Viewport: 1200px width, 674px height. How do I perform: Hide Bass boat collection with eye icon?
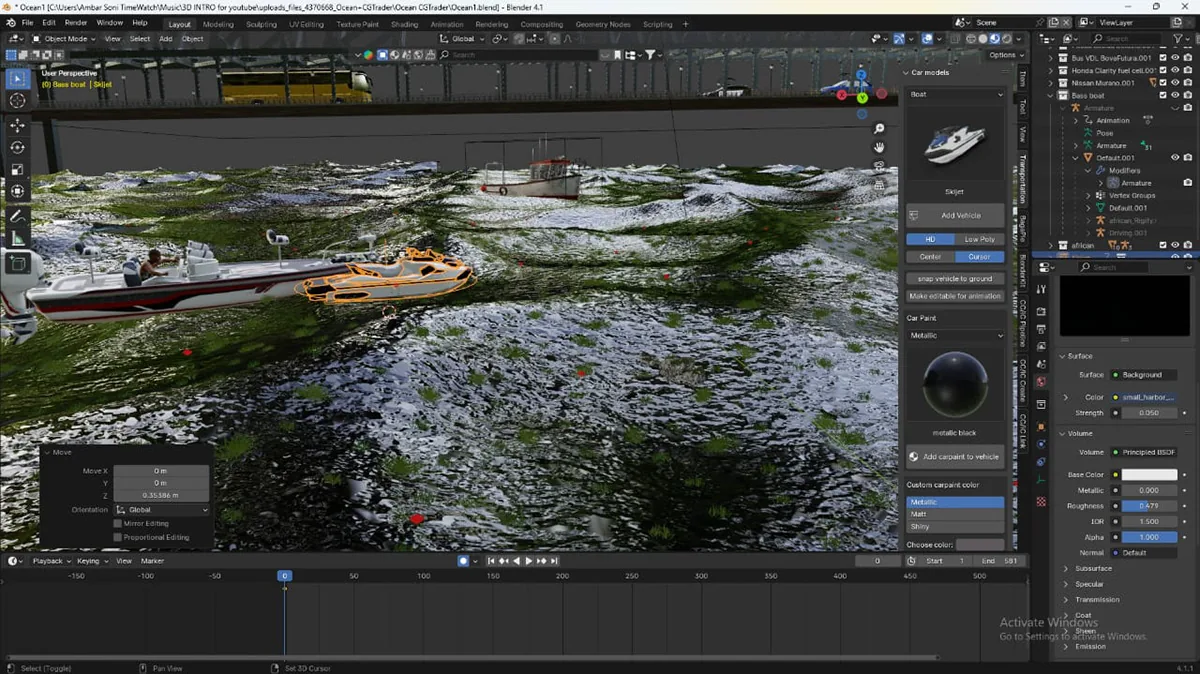pyautogui.click(x=1175, y=96)
